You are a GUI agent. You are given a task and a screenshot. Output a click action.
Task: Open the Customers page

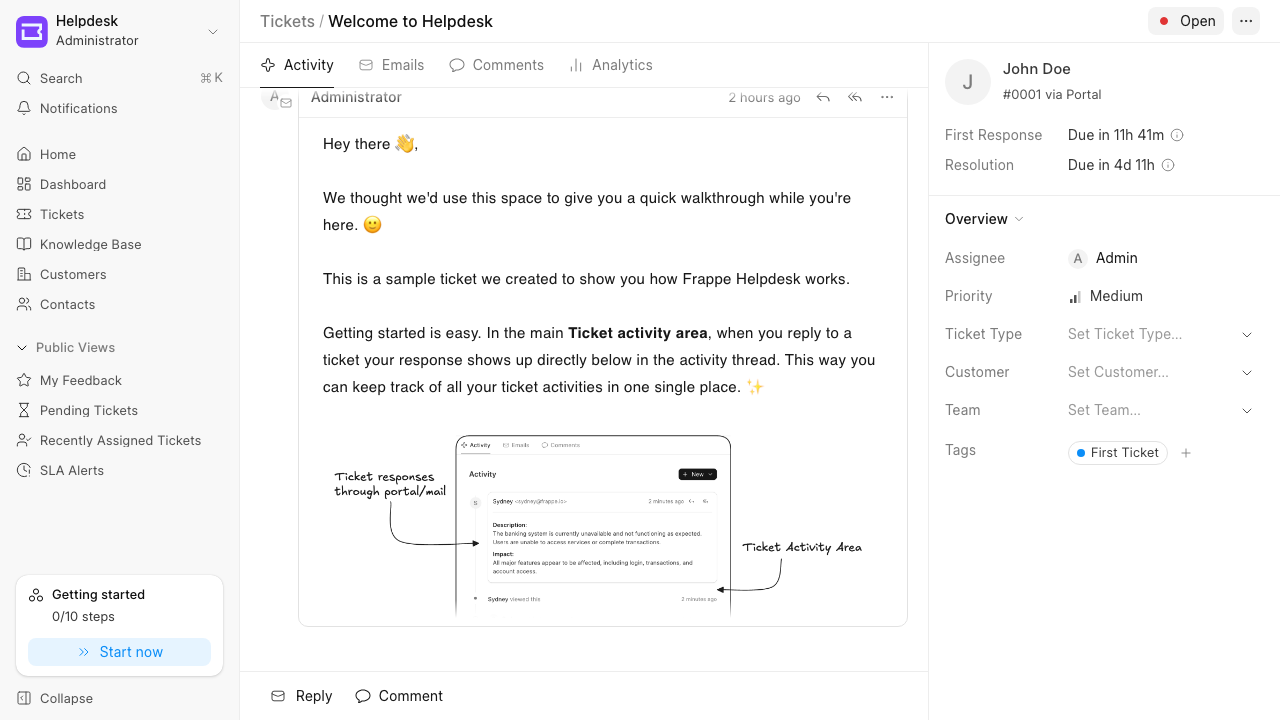(120, 274)
